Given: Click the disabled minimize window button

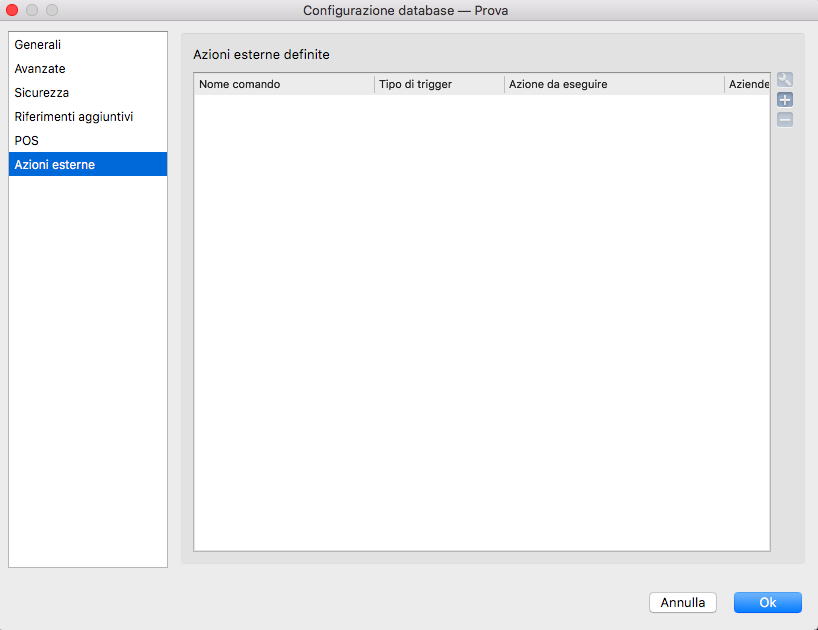Looking at the screenshot, I should point(32,10).
